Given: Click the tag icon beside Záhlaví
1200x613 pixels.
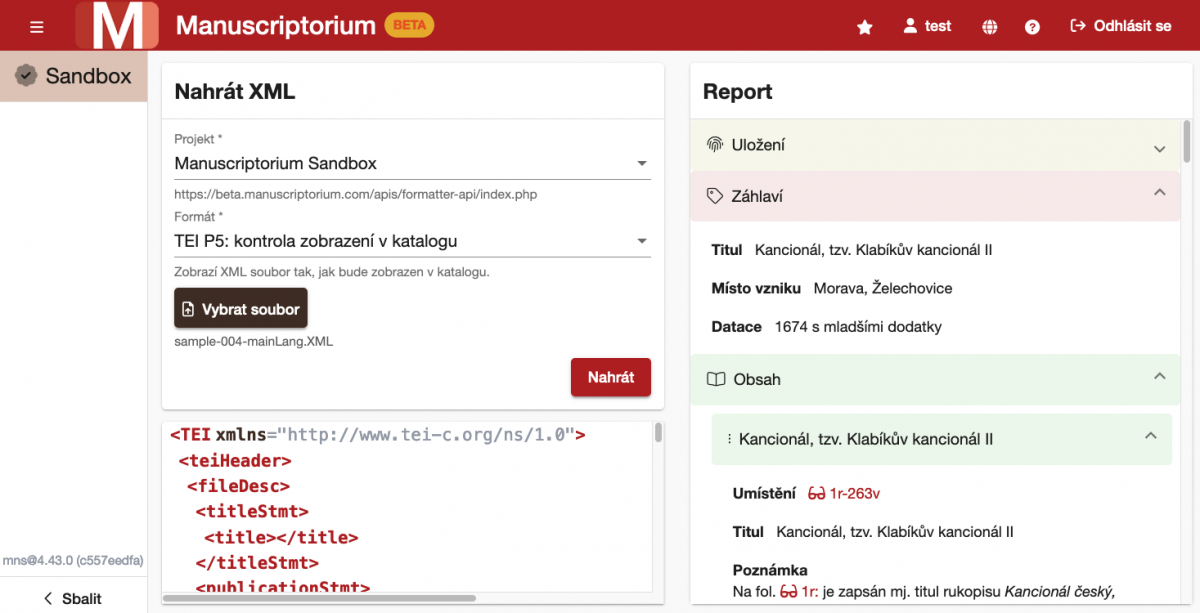Looking at the screenshot, I should (715, 196).
